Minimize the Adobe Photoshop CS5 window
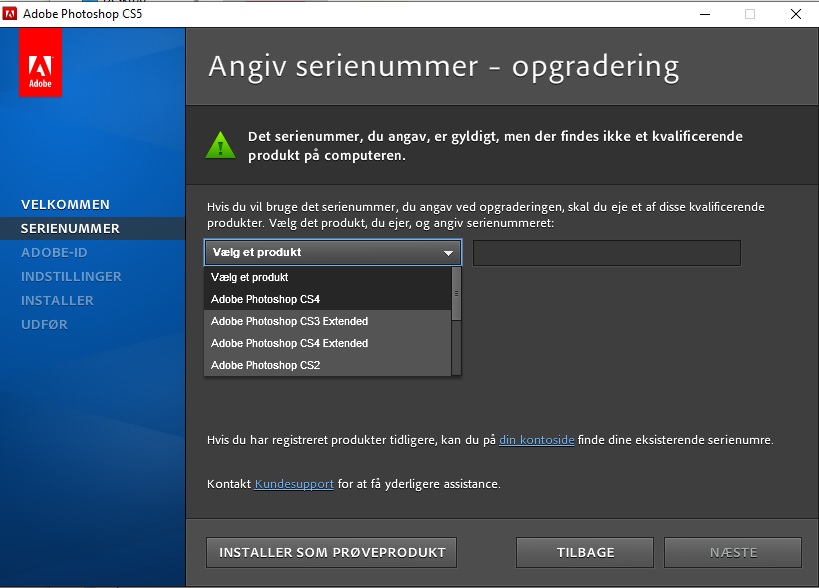 pos(705,14)
